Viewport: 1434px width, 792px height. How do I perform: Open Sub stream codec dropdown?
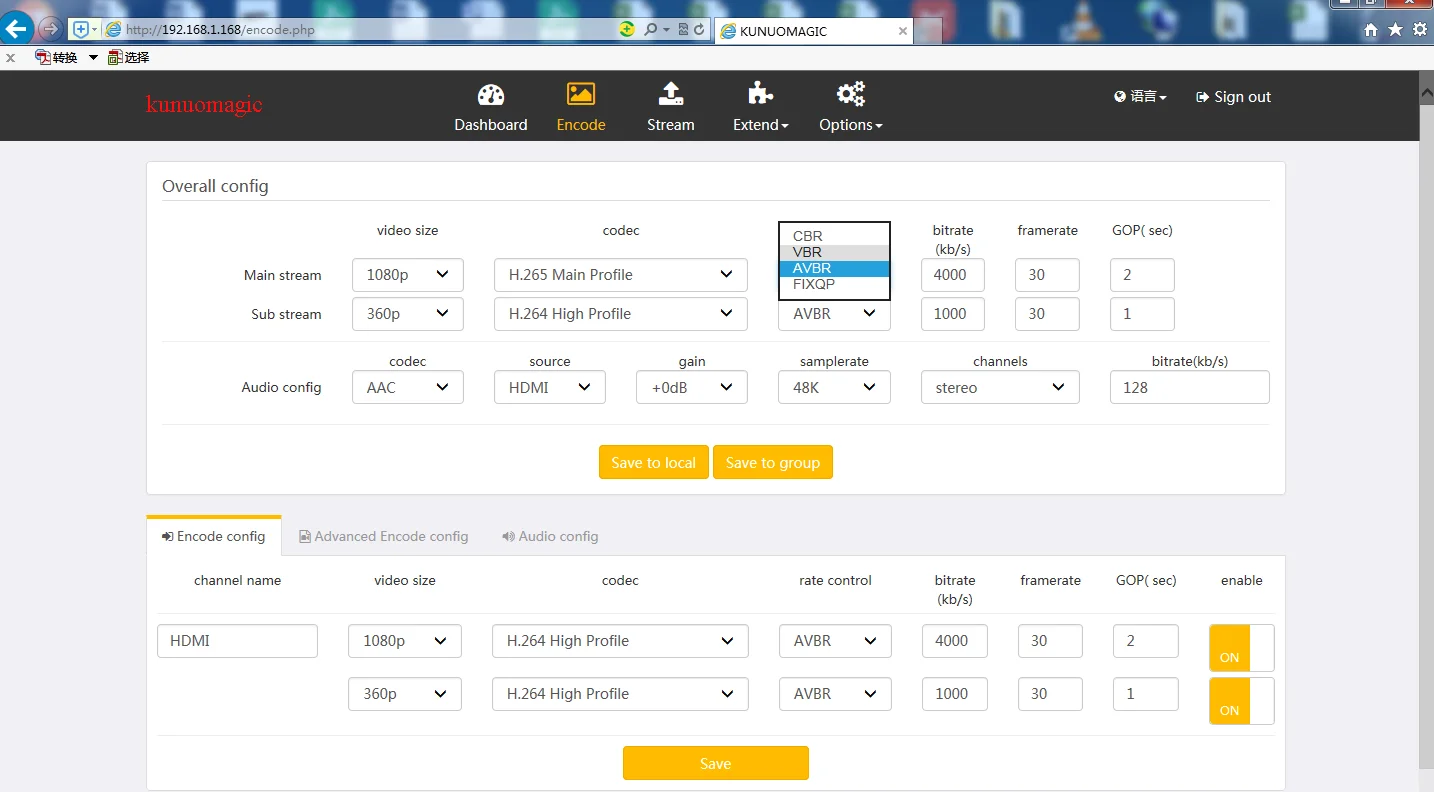(621, 314)
